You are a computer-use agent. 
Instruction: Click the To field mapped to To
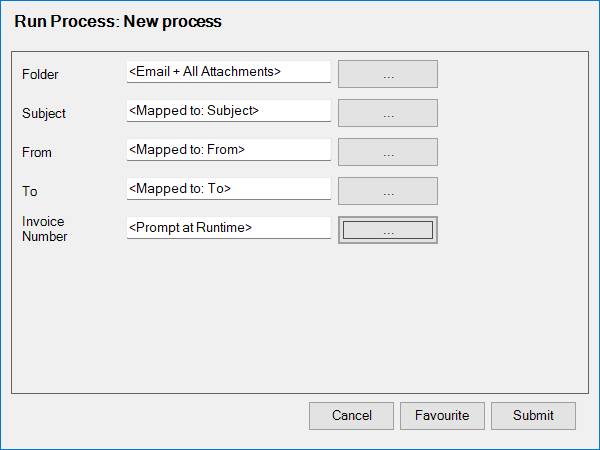tap(228, 189)
